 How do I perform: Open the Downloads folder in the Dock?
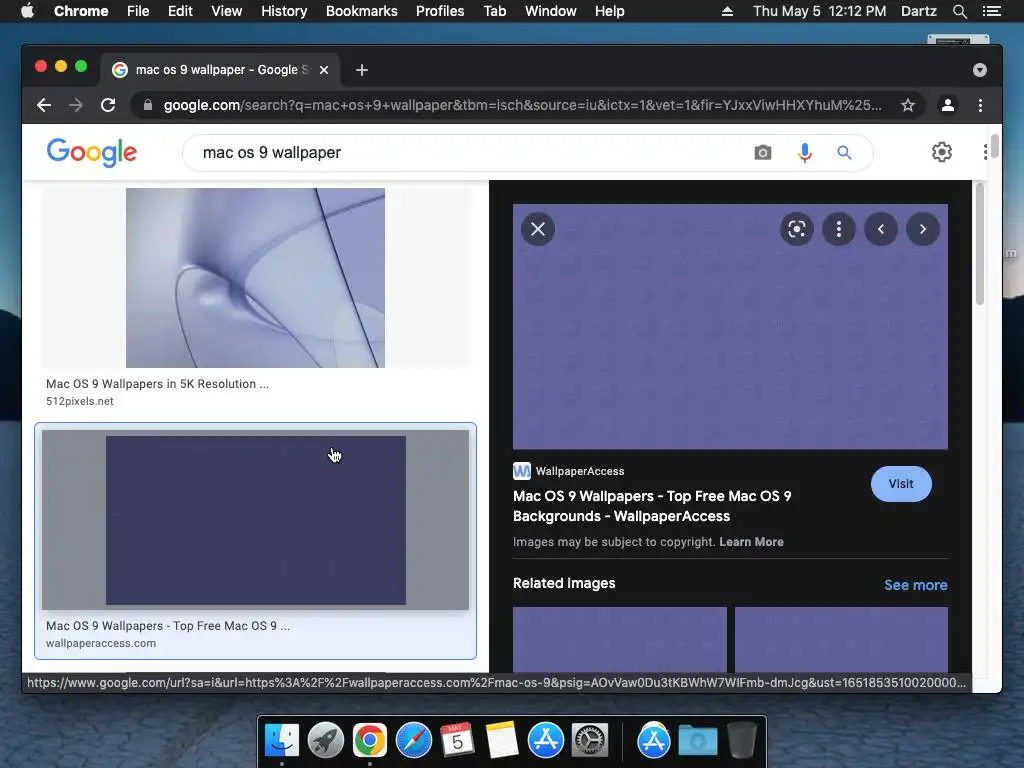point(697,741)
